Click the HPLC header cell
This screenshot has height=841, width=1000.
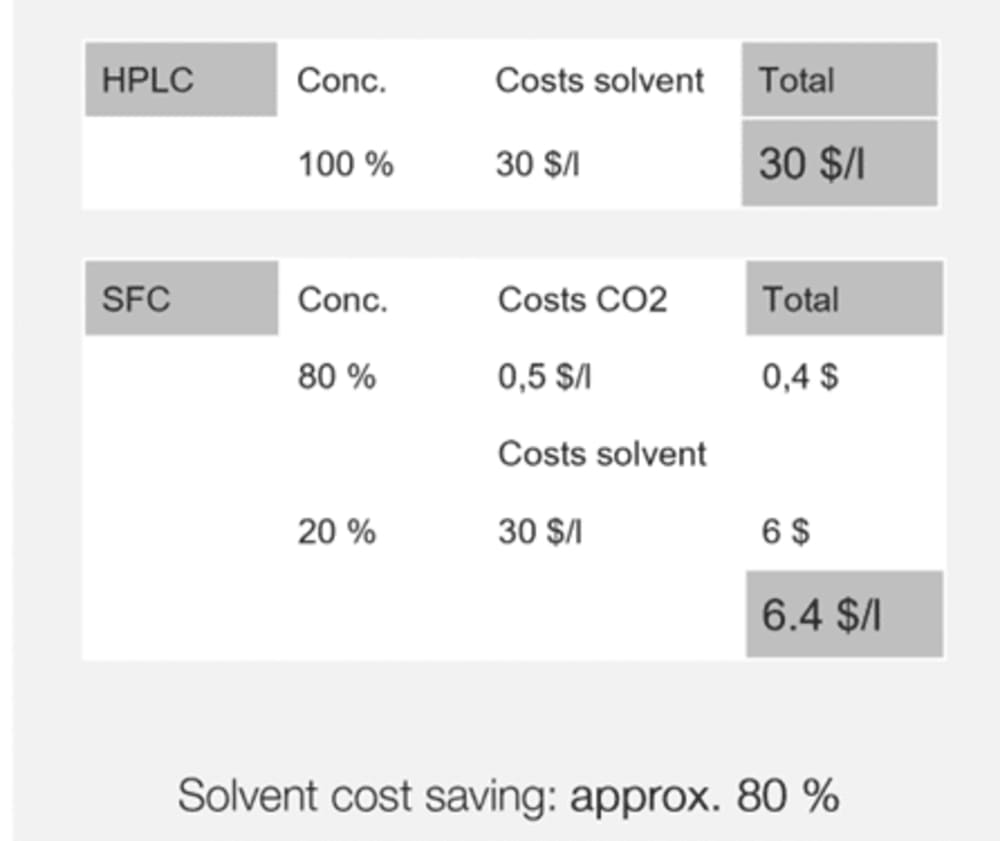[180, 80]
